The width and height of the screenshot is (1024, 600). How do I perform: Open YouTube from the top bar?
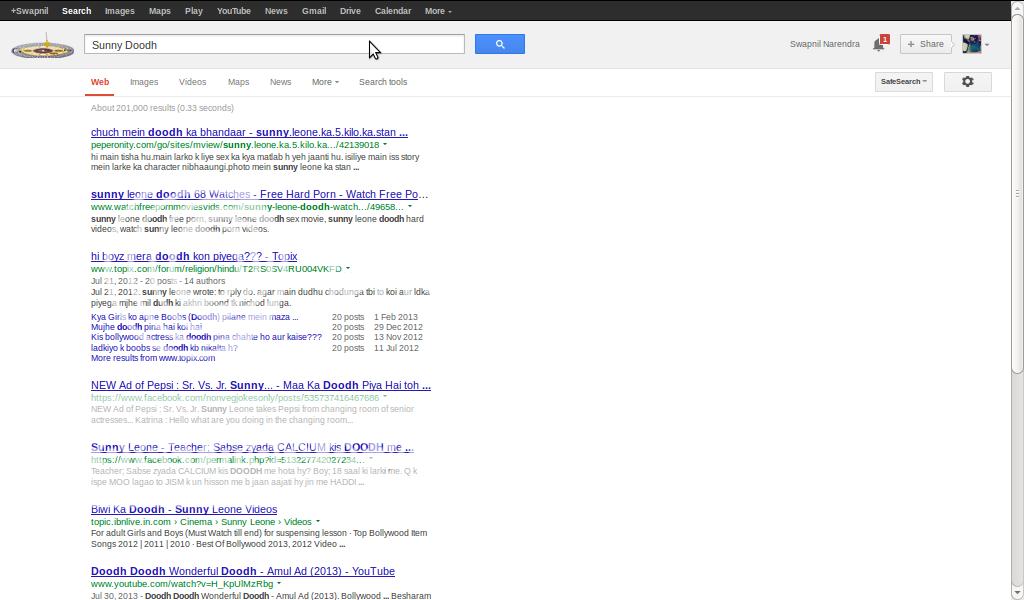(x=233, y=11)
